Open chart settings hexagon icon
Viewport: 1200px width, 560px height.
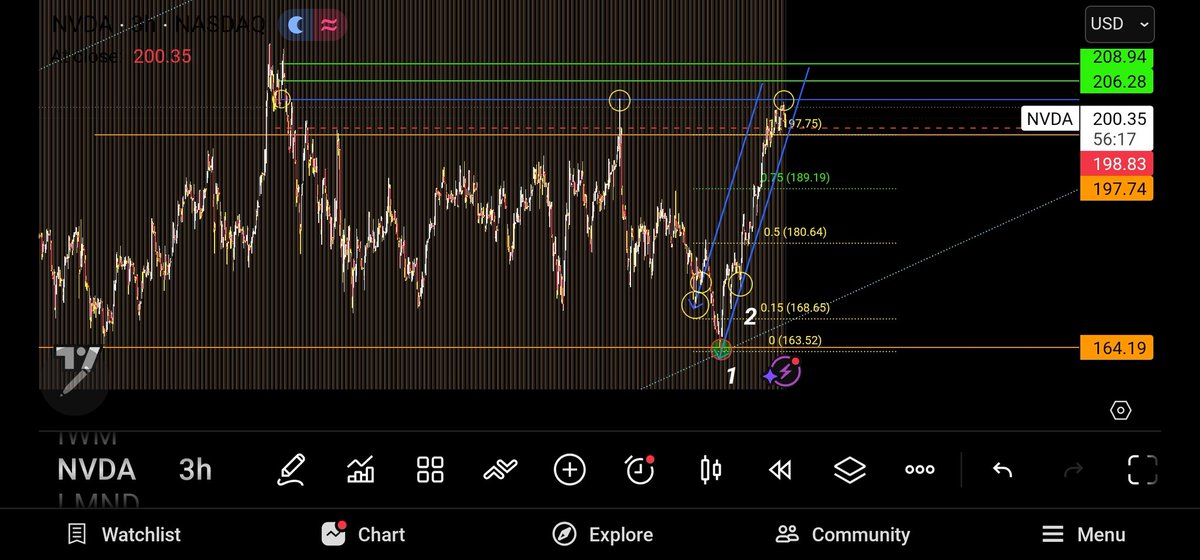[x=1121, y=410]
